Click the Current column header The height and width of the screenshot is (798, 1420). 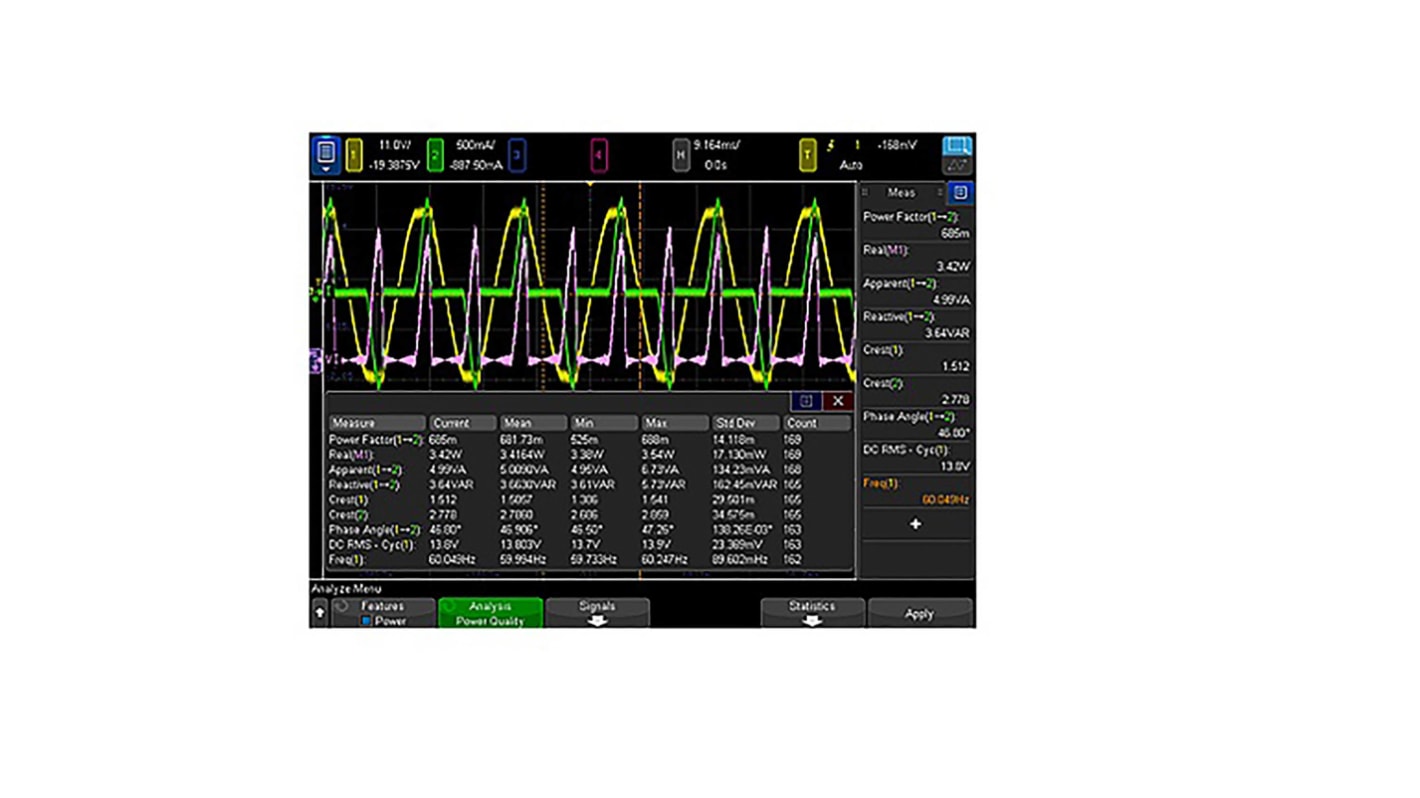point(463,423)
